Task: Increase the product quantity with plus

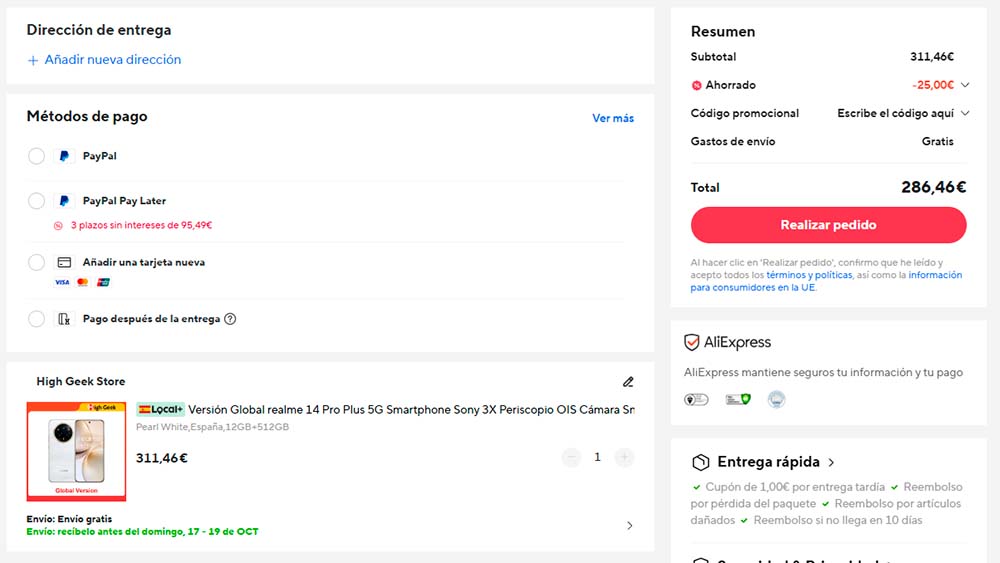Action: pyautogui.click(x=624, y=457)
